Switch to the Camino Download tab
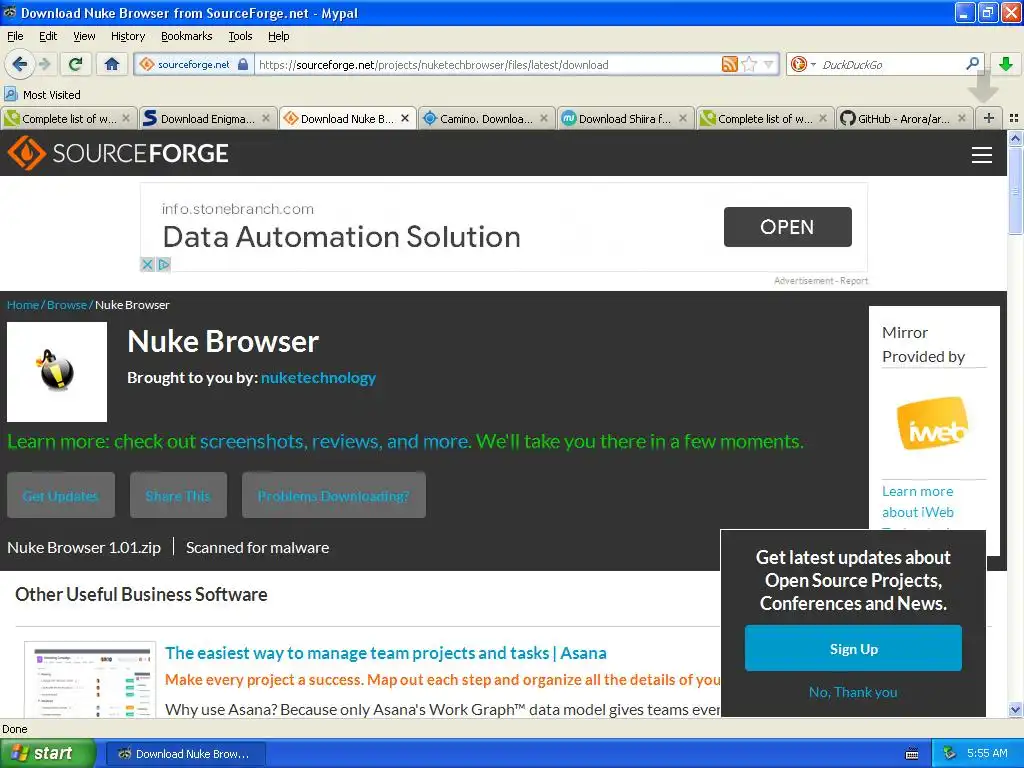This screenshot has height=768, width=1024. tap(485, 118)
